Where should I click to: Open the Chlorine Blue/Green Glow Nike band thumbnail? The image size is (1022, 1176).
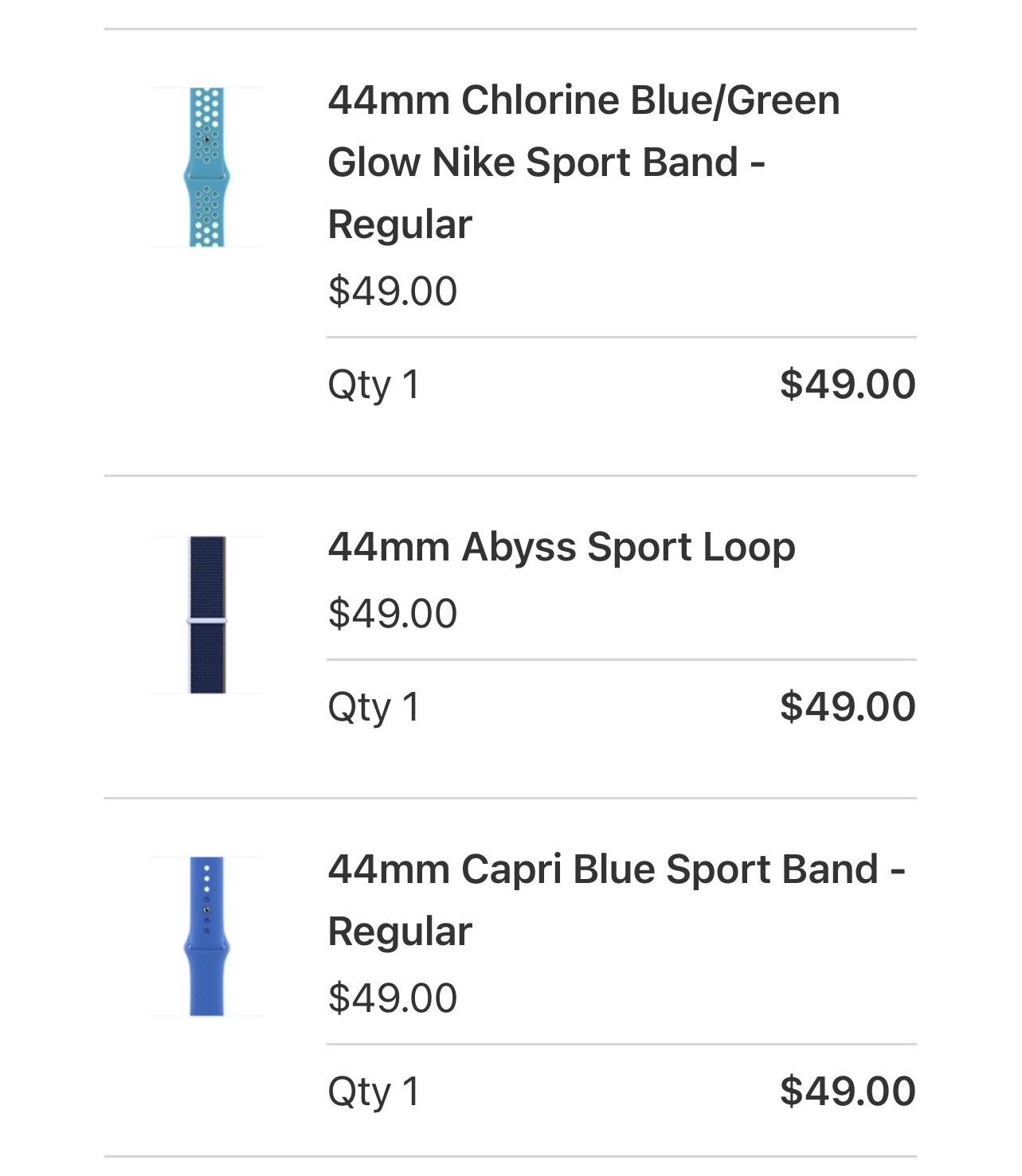207,167
